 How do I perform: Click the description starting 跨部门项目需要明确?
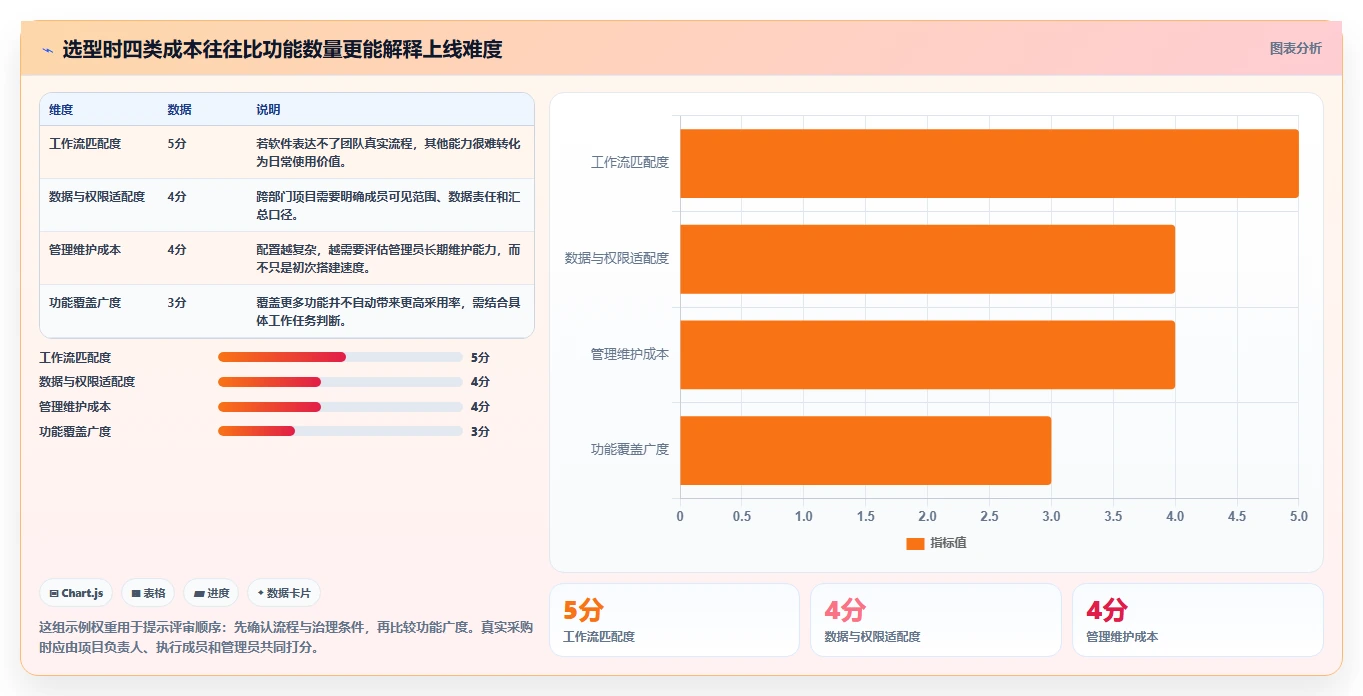(x=389, y=206)
